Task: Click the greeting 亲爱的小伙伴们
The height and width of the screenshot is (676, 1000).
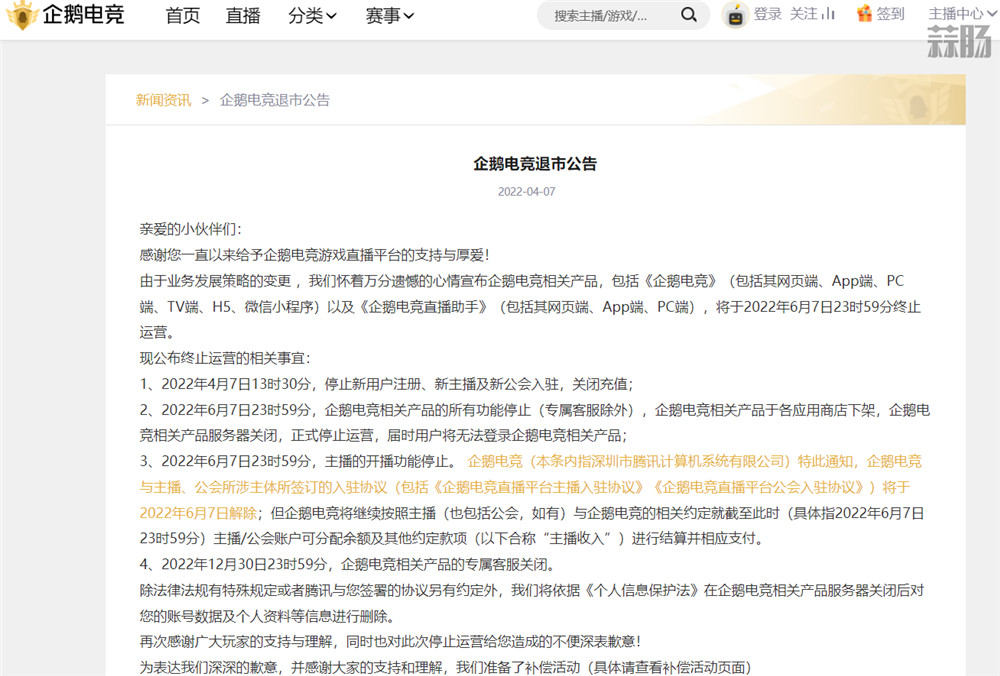Action: pos(191,230)
